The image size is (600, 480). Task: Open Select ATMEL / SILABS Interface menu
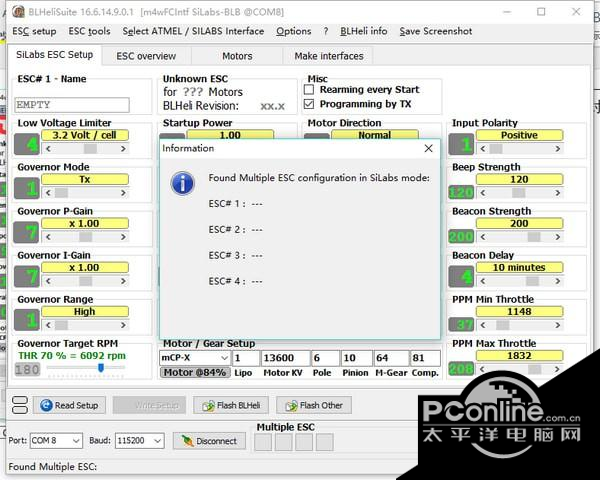pos(193,31)
